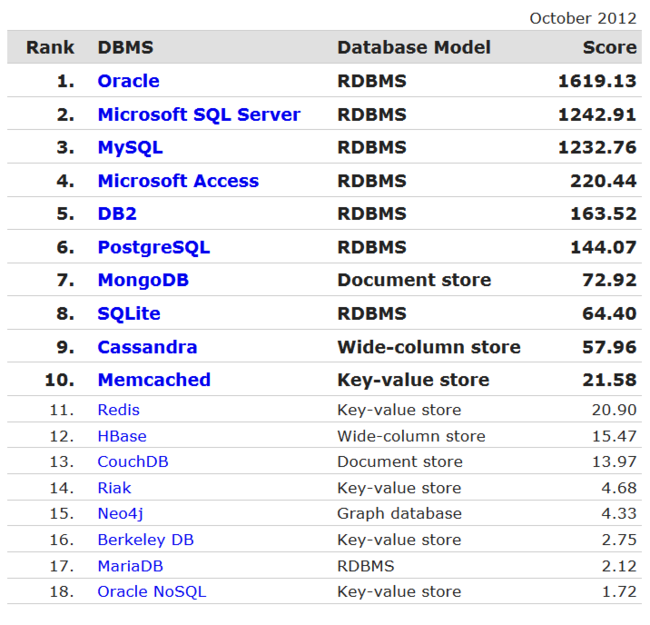Click rank number 18.
Viewport: 650px width, 625px height.
coord(62,591)
